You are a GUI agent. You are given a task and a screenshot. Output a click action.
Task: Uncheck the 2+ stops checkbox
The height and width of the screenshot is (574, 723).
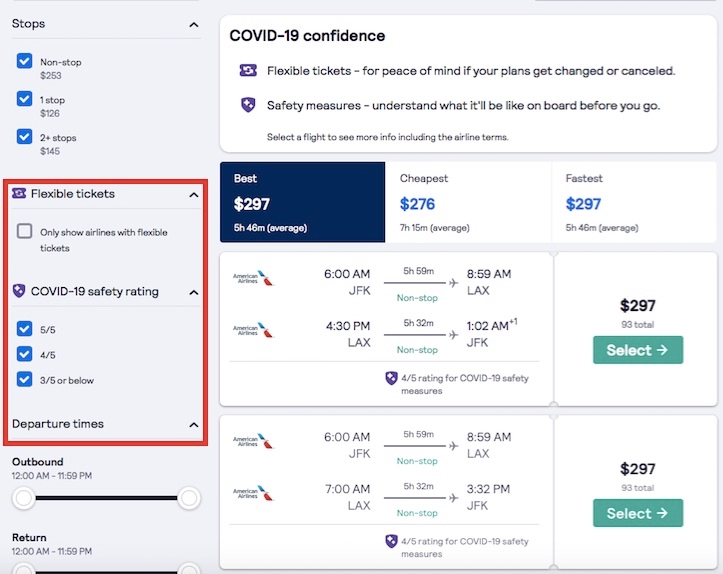coord(24,136)
